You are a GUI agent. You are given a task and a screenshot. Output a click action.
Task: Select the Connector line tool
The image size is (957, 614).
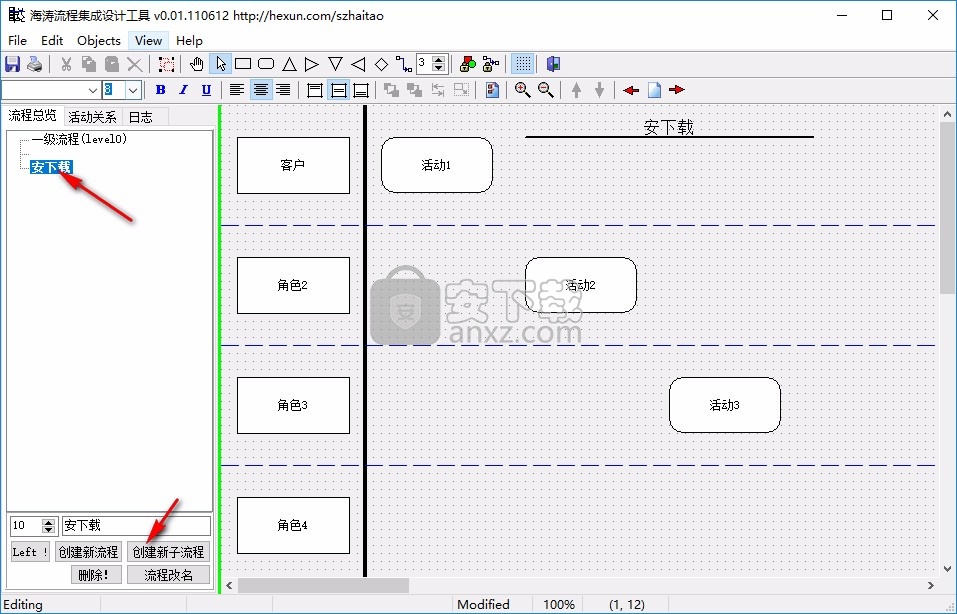click(403, 64)
